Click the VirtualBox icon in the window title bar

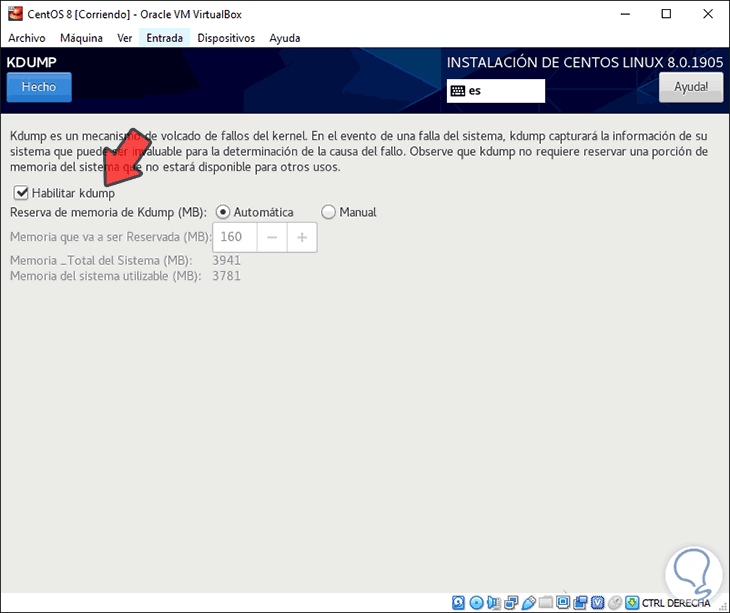(15, 14)
